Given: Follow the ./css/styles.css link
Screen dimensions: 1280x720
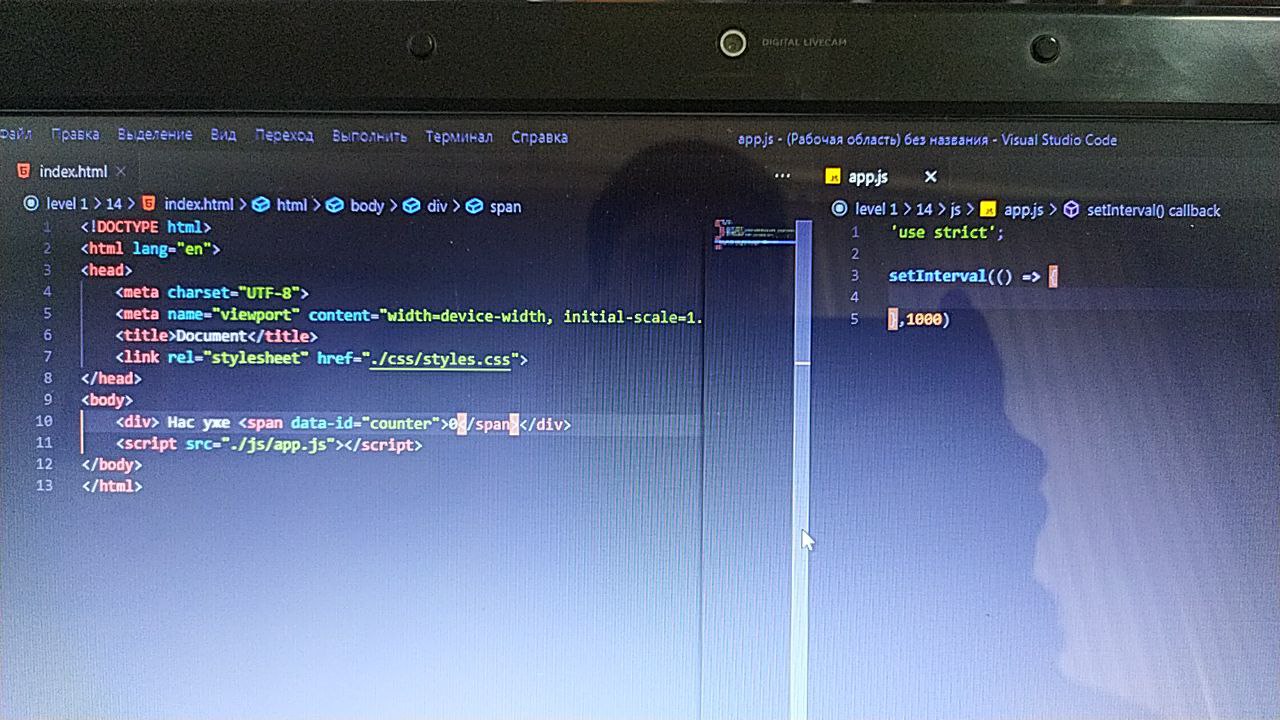Looking at the screenshot, I should click(x=439, y=358).
